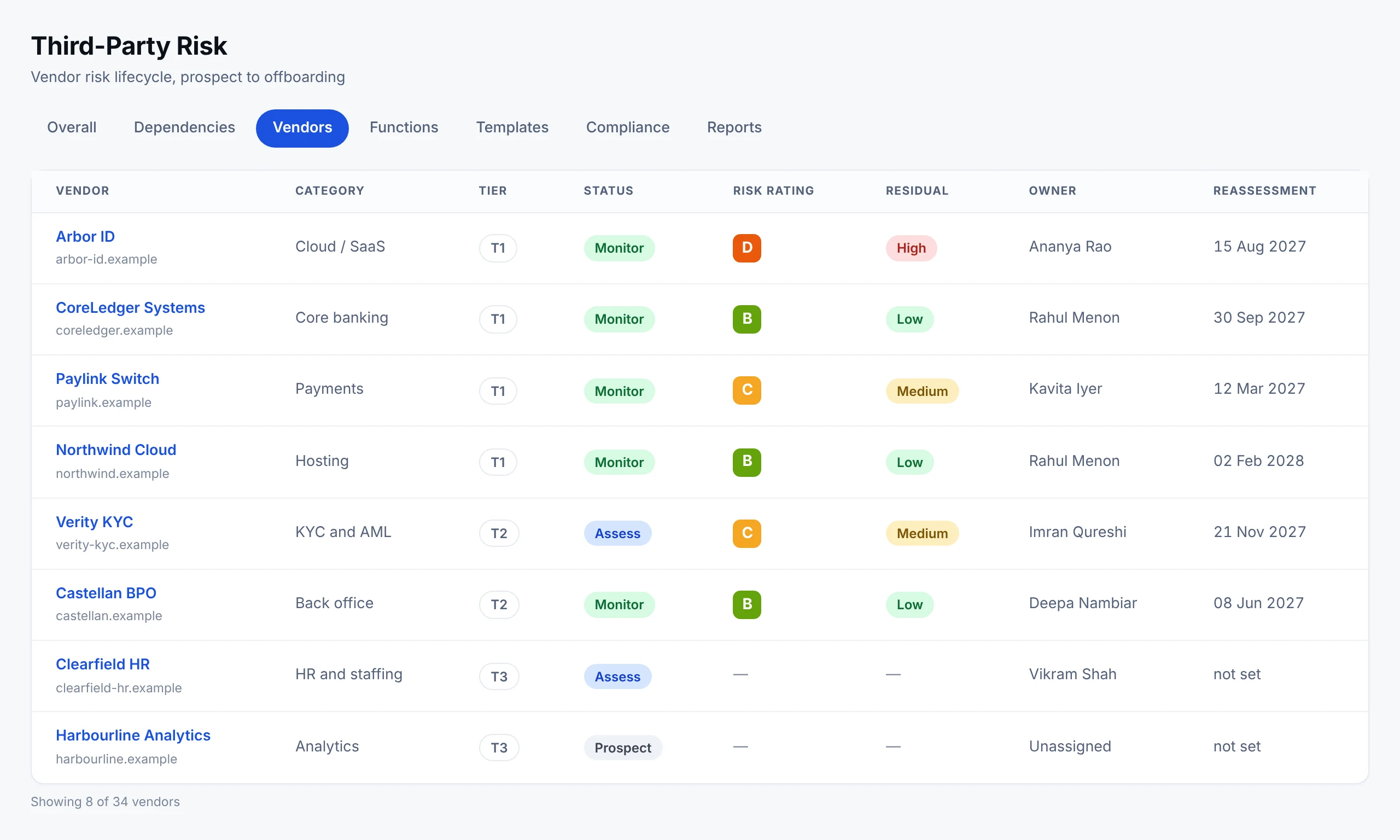Click the Showing 8 of 34 vendors text
Image resolution: width=1400 pixels, height=840 pixels.
click(104, 802)
